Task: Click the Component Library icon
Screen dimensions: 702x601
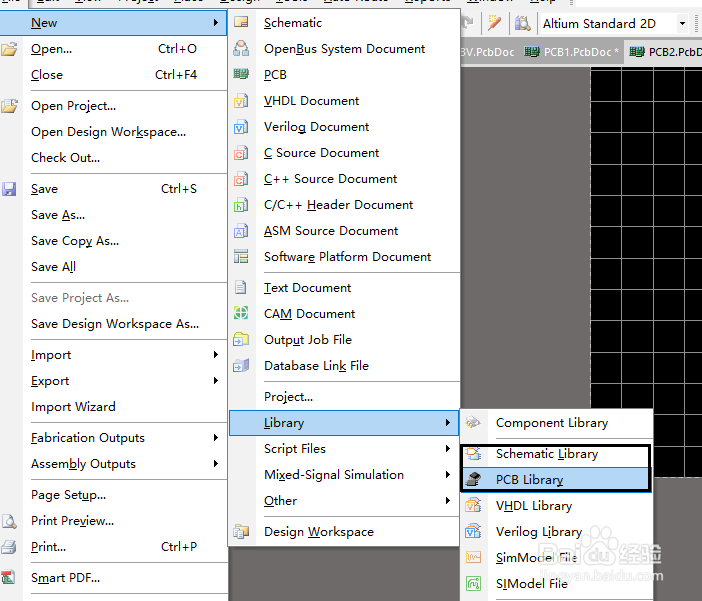Action: point(473,422)
